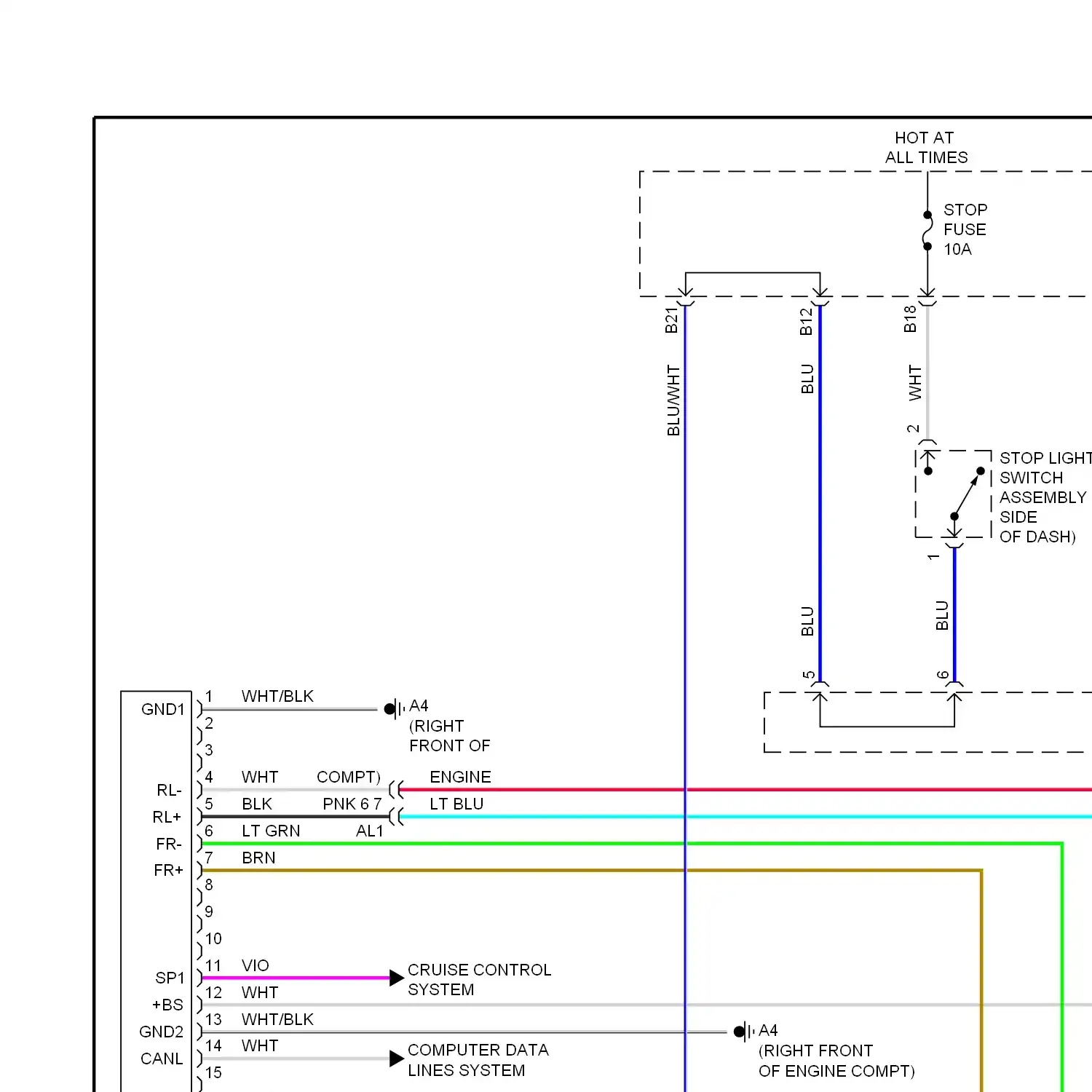
Task: Click the ground symbol on pin 13 wire
Action: click(x=744, y=1032)
